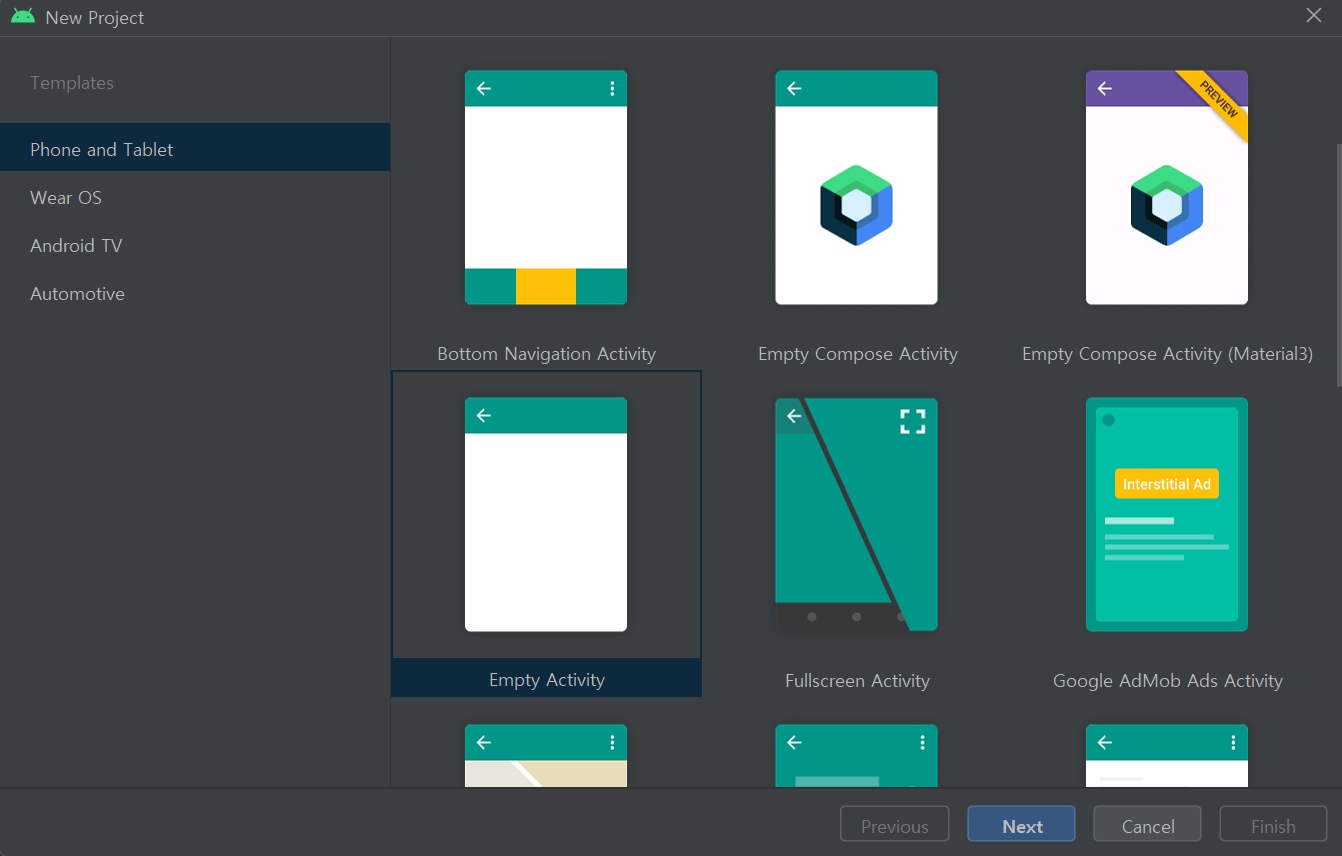
Task: Click the Previous button
Action: click(x=894, y=825)
